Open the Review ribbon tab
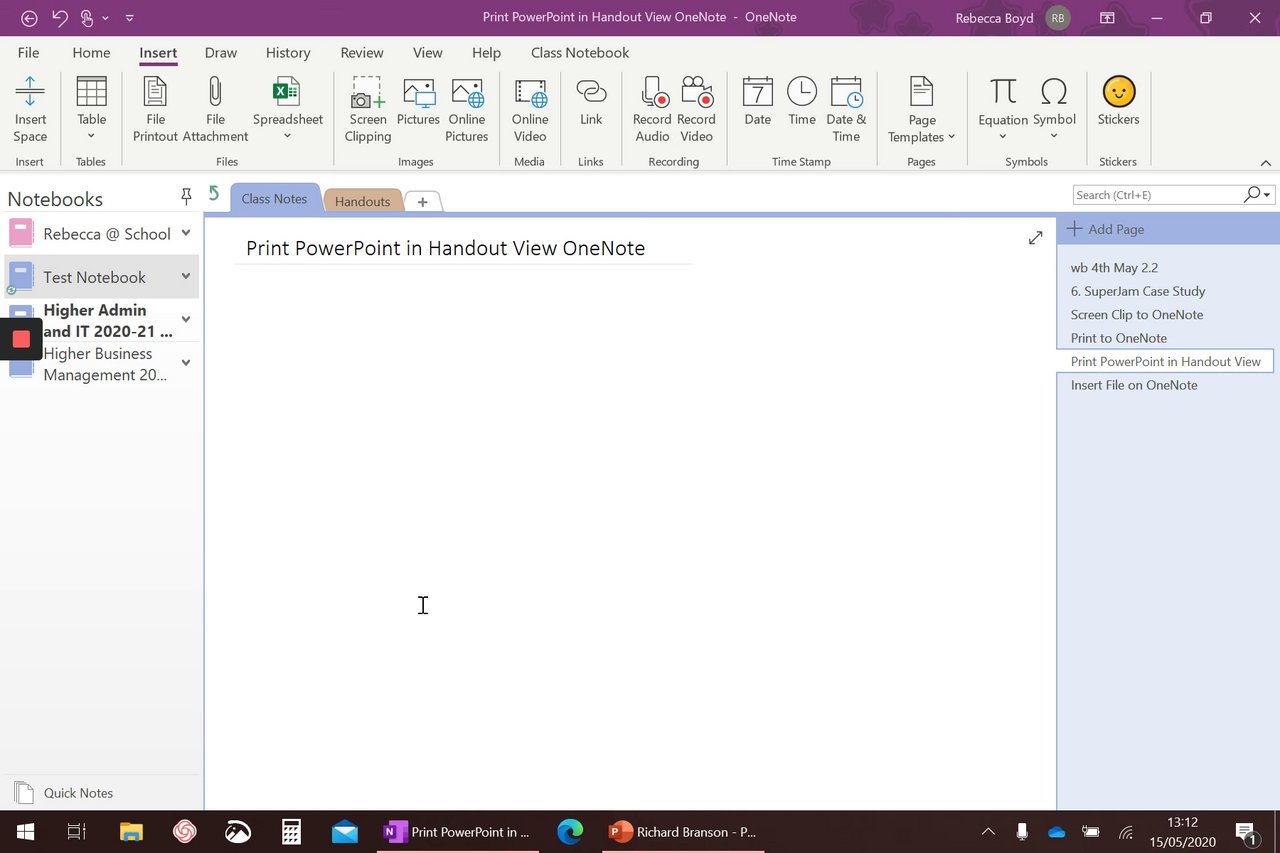The height and width of the screenshot is (853, 1280). click(x=362, y=53)
